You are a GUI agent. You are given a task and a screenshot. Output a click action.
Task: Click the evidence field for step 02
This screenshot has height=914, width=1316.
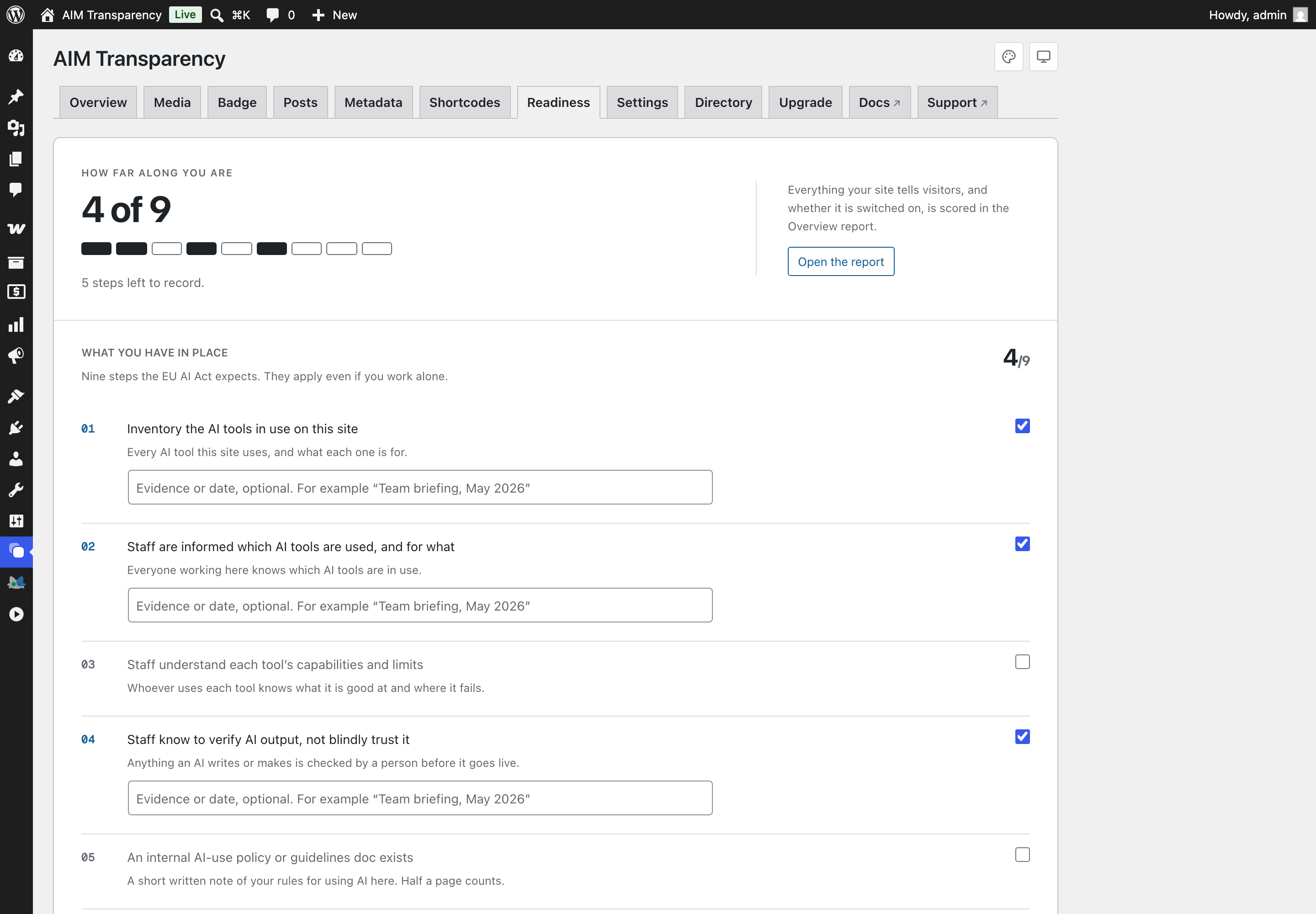click(420, 606)
